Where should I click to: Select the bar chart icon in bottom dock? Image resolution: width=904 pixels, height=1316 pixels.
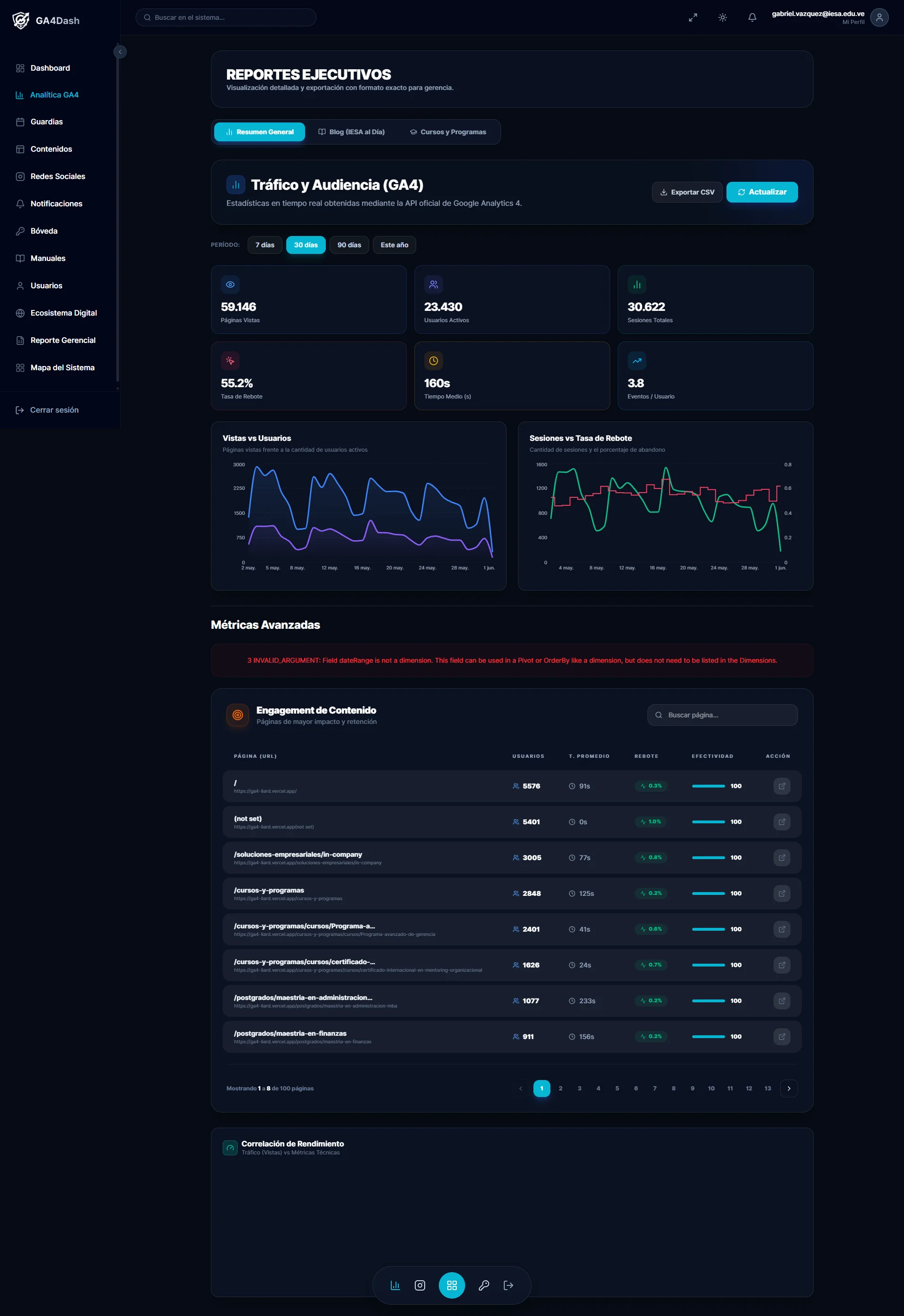pos(395,1285)
